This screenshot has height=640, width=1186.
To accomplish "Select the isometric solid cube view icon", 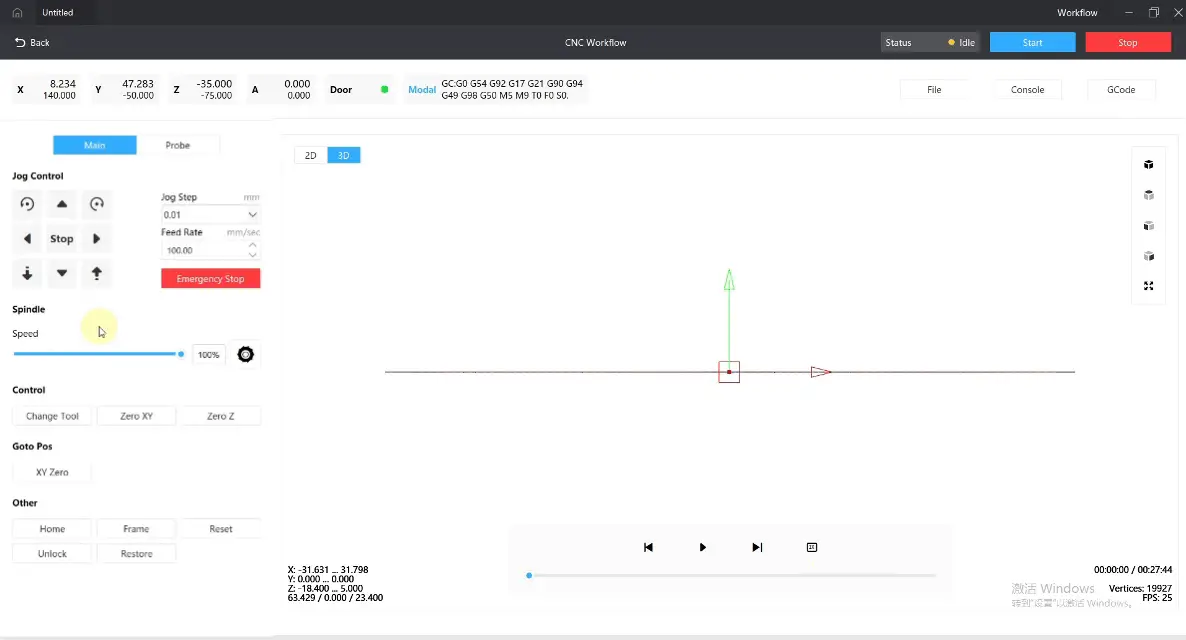I will (x=1149, y=165).
